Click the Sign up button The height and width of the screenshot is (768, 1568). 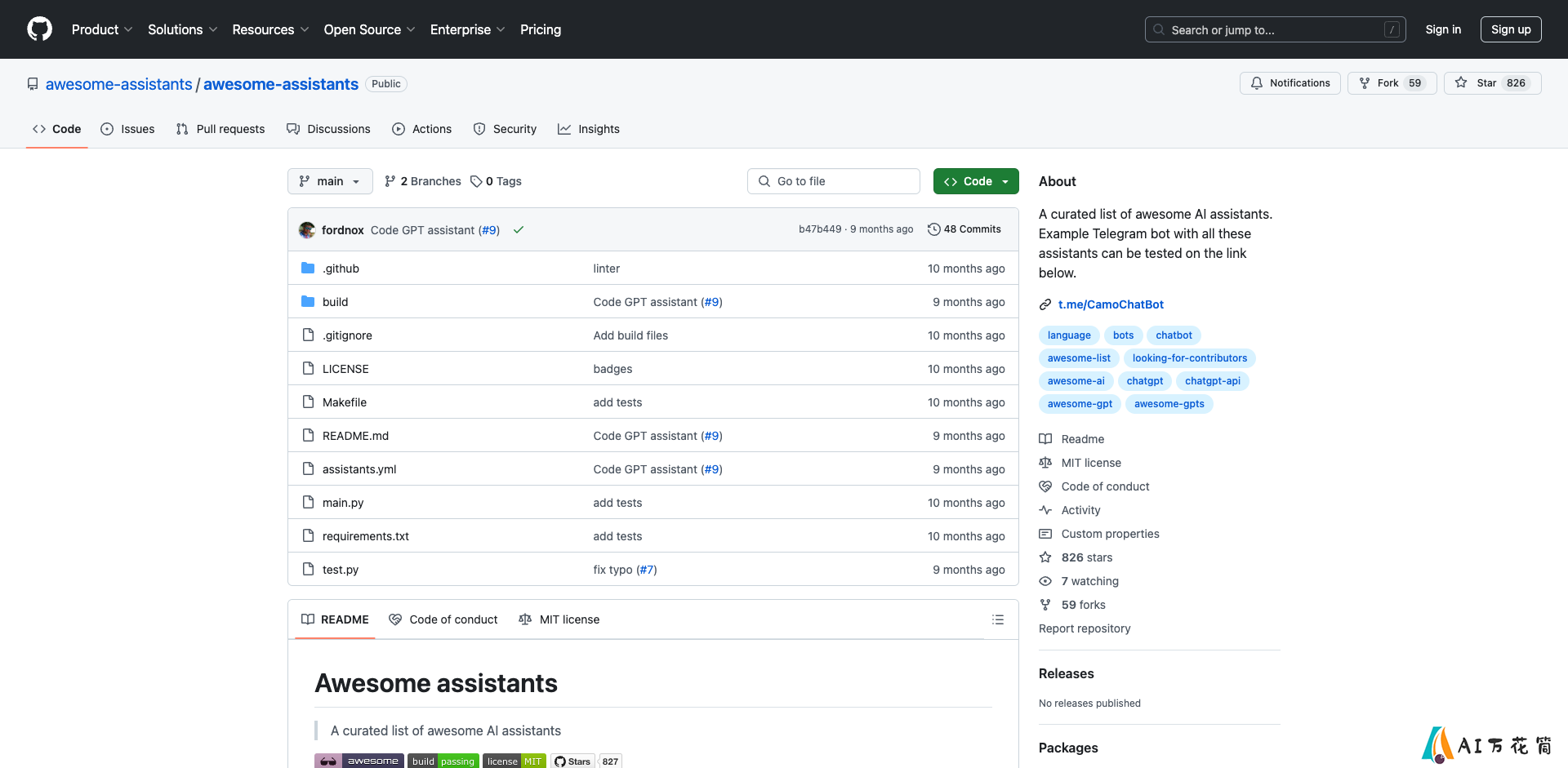point(1511,29)
